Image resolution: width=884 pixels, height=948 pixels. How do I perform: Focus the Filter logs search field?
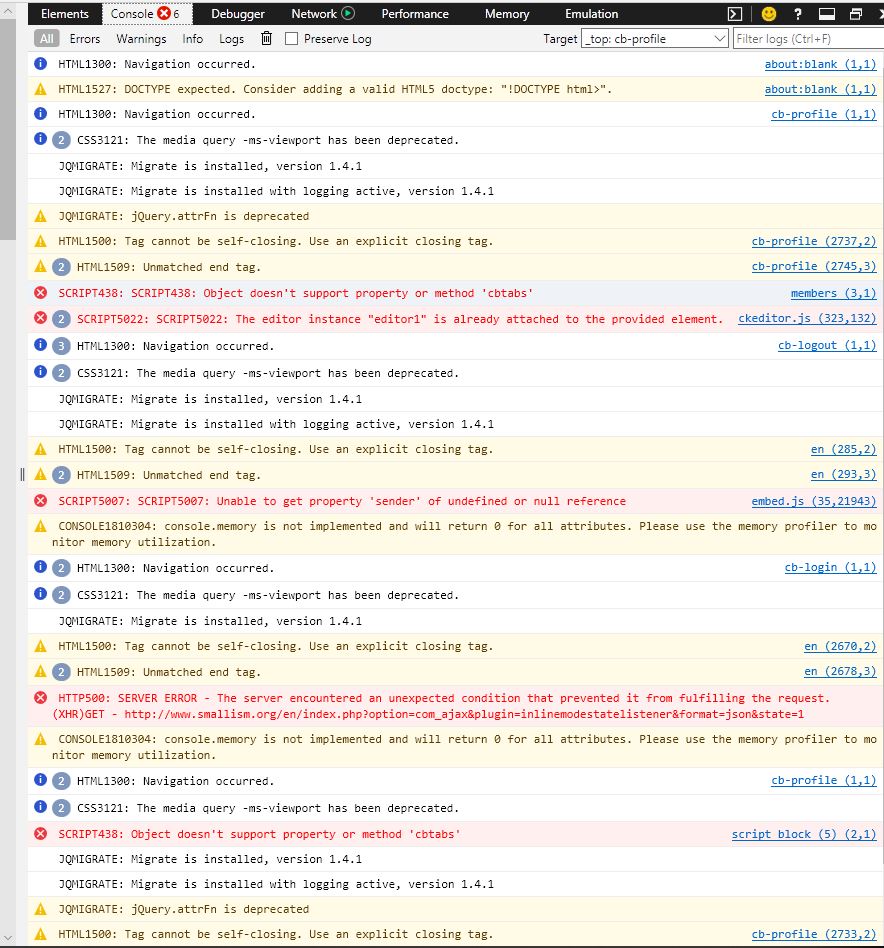[x=808, y=39]
